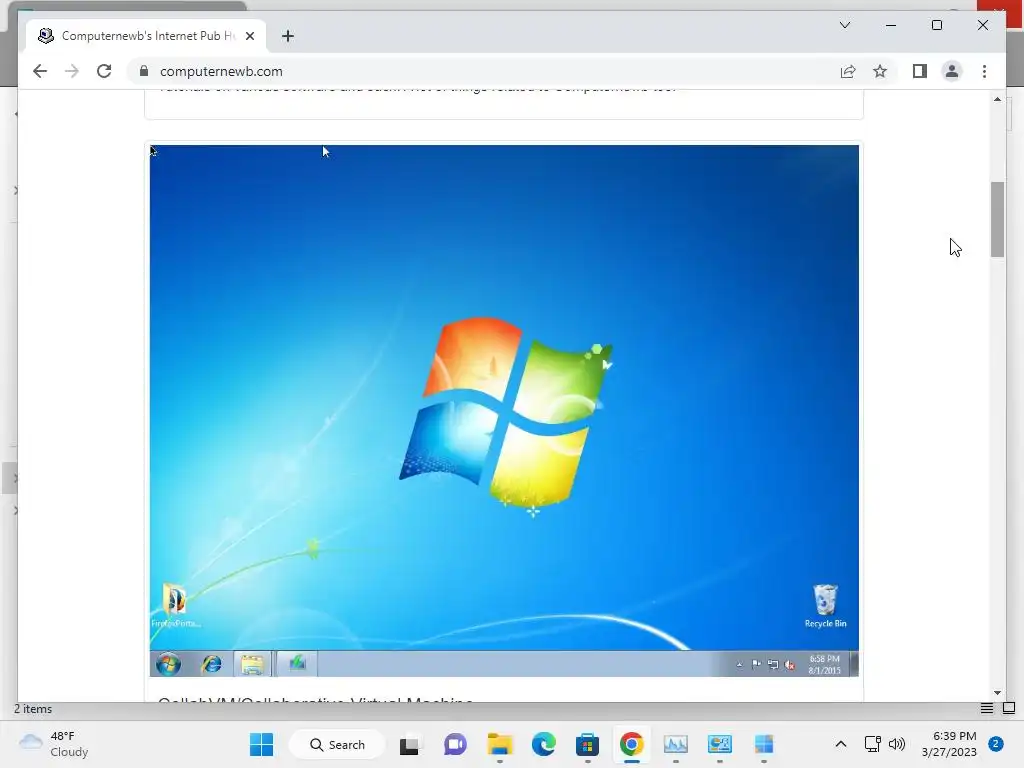
Task: Open the Chrome three-dot menu
Action: coord(984,71)
